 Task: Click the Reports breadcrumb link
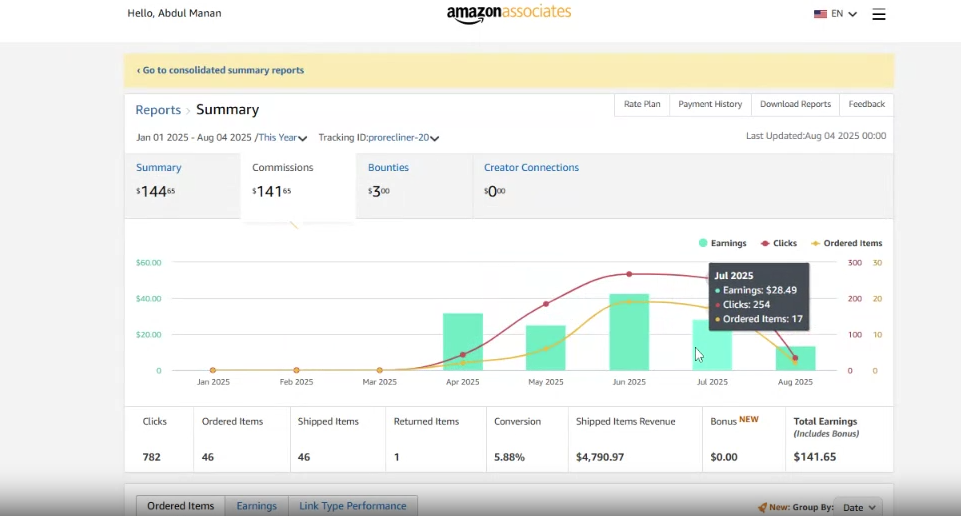(x=158, y=110)
